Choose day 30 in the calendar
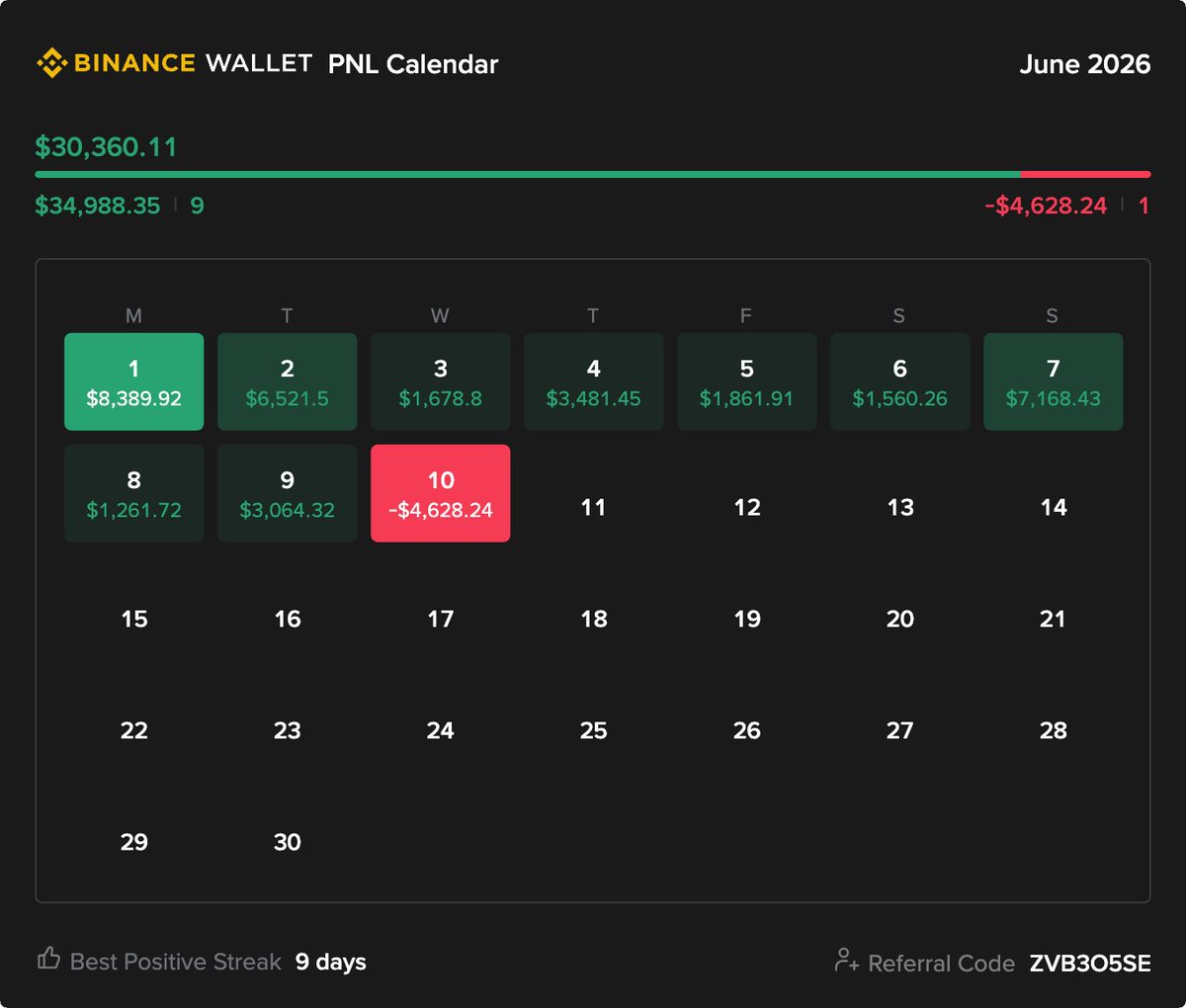Image resolution: width=1186 pixels, height=1008 pixels. pos(288,842)
